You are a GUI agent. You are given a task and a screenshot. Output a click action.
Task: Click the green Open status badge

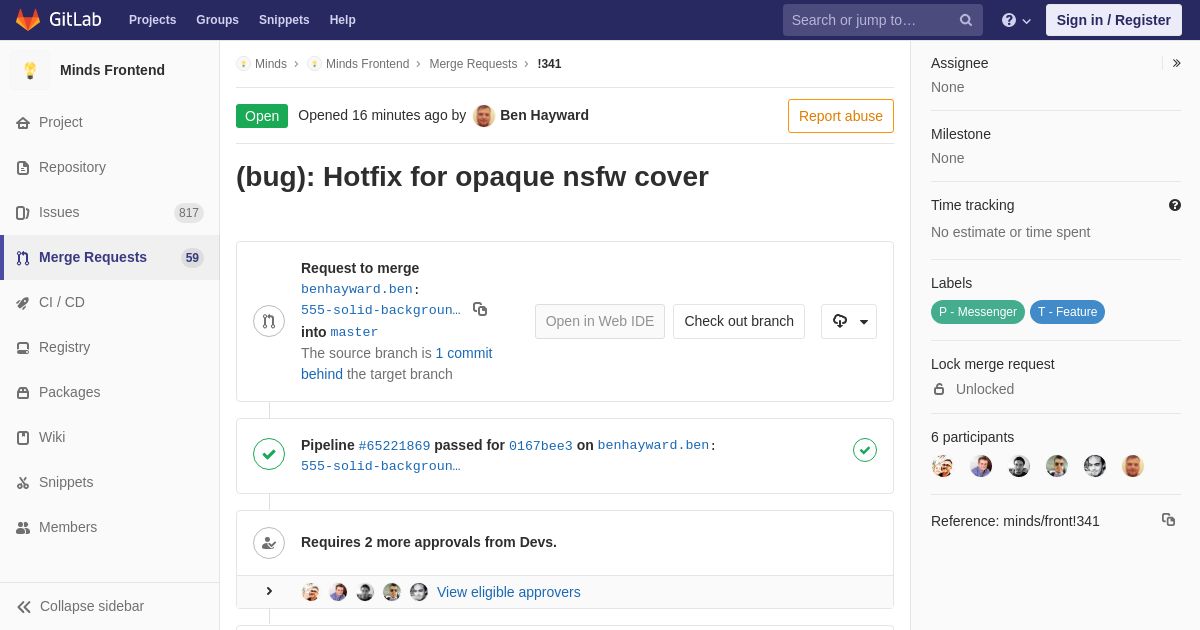[x=262, y=116]
